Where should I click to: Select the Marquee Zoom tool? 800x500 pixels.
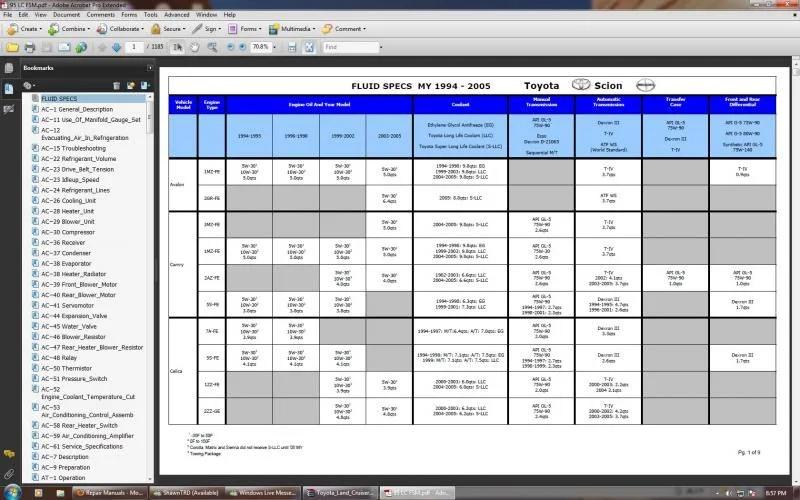coord(212,47)
